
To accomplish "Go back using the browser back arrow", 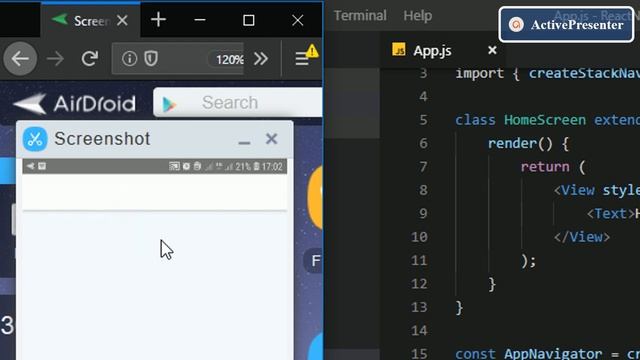I will 20,59.
